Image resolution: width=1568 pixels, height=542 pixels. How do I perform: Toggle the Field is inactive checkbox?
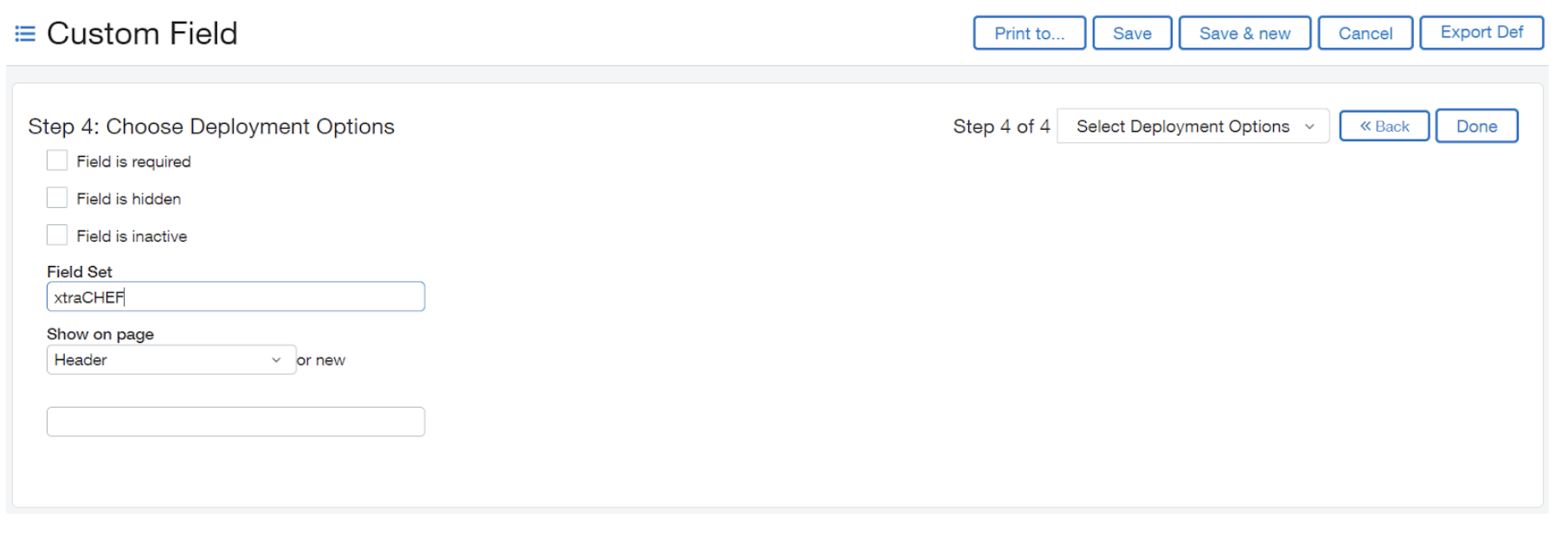coord(57,236)
